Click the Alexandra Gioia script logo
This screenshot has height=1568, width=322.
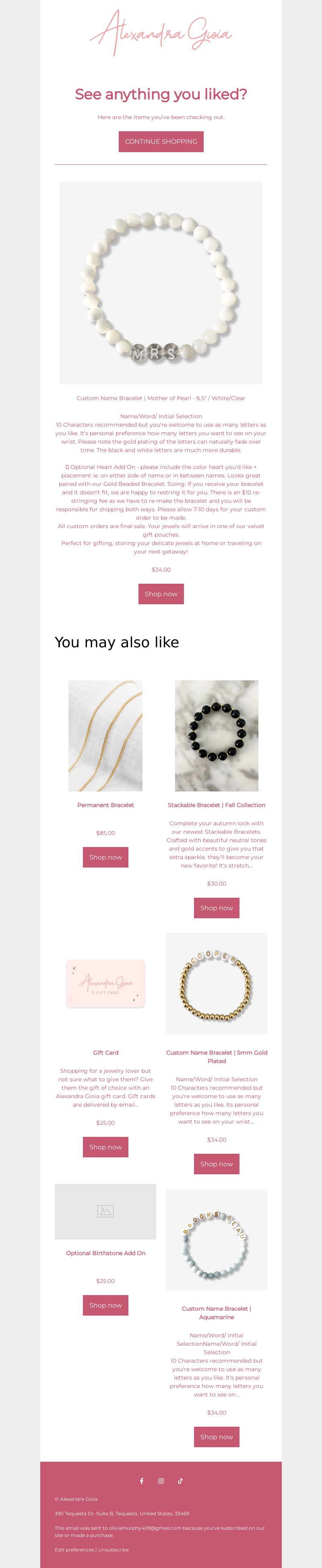pos(161,33)
